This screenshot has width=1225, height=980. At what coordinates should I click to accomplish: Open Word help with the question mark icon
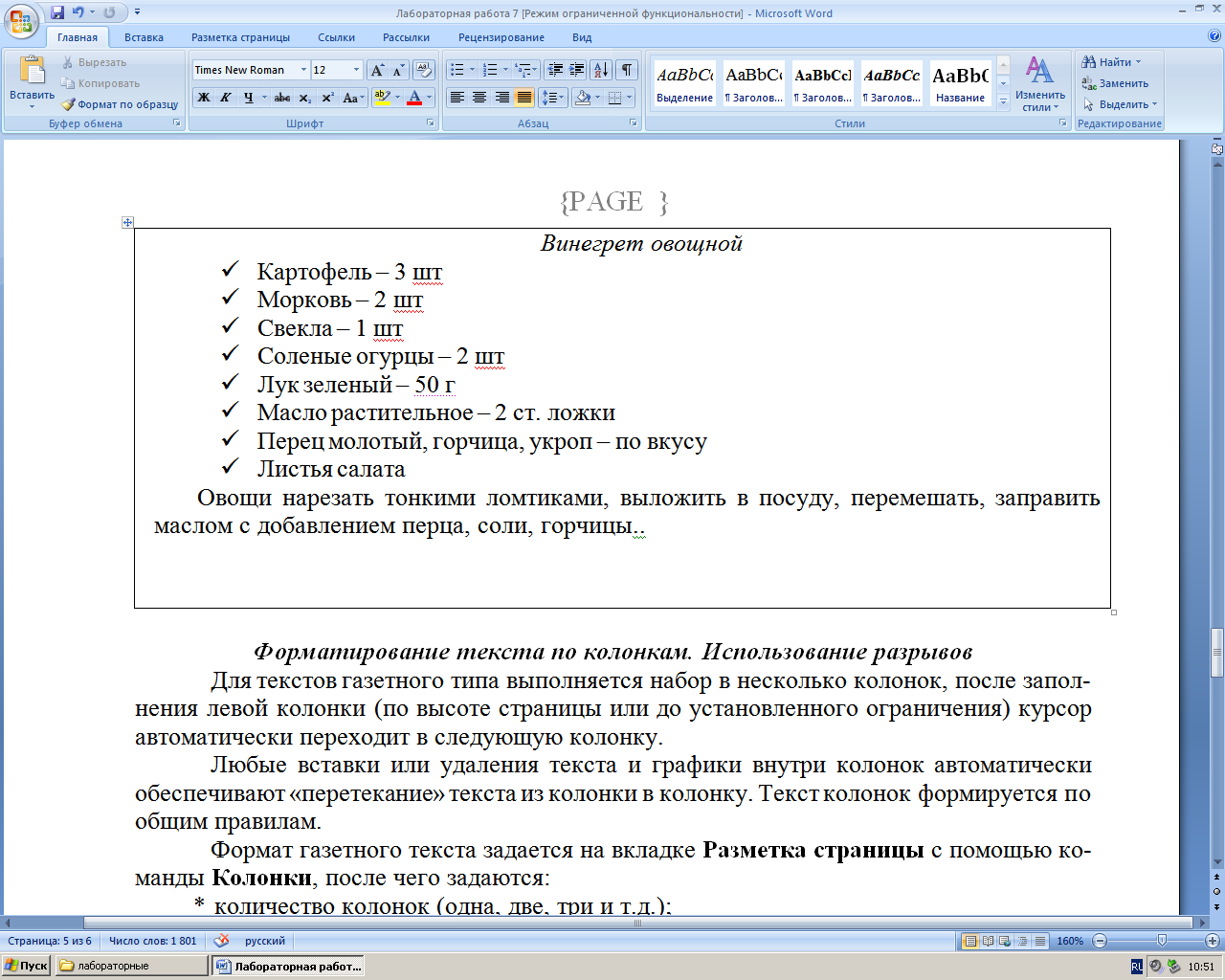pyautogui.click(x=1214, y=37)
